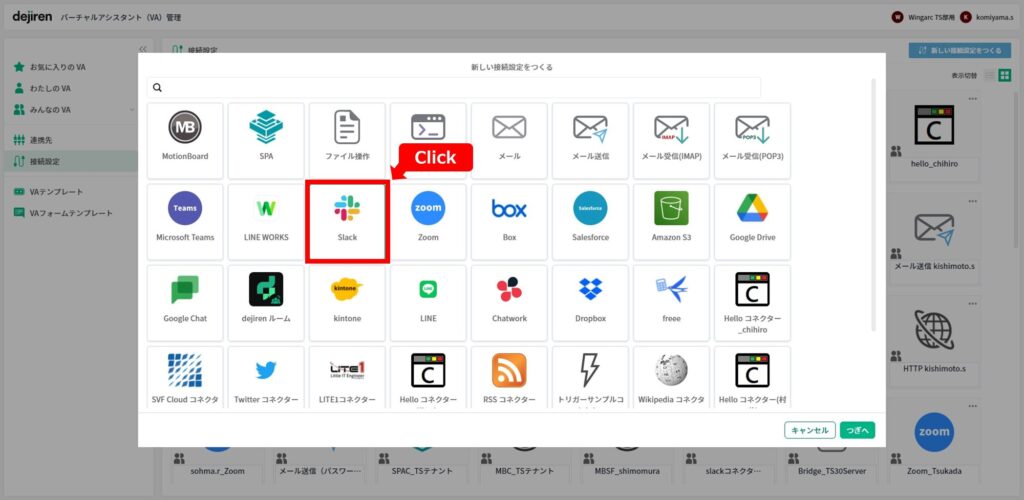Select the LITE1コネクター tile
The image size is (1024, 500).
pos(347,377)
